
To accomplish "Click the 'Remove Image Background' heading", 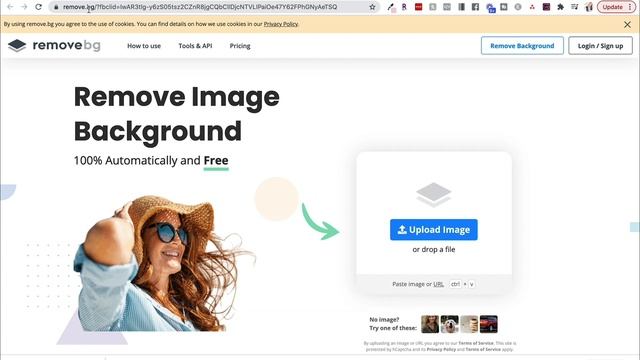I will (x=176, y=113).
